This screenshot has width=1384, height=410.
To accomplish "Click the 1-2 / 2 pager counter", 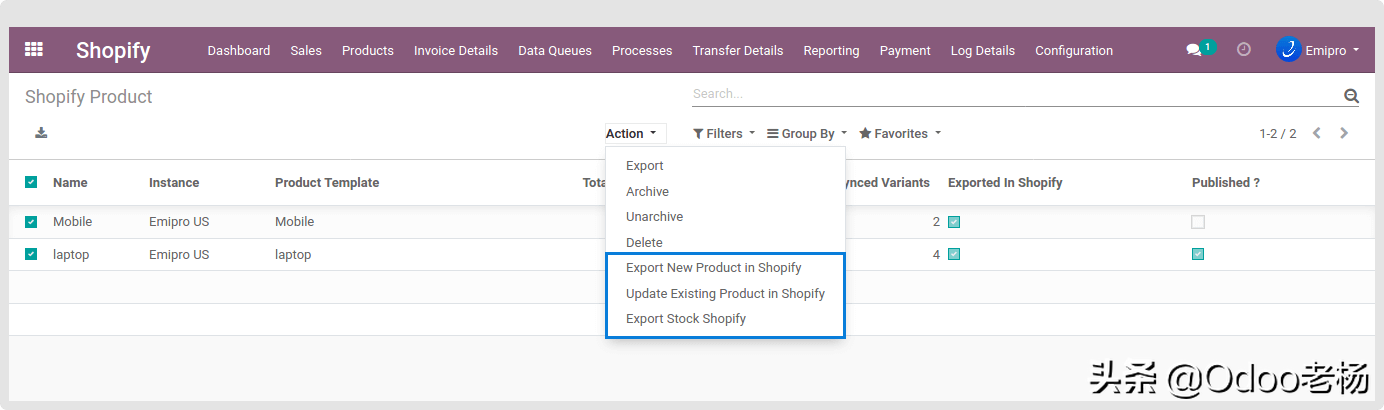I will pos(1278,134).
